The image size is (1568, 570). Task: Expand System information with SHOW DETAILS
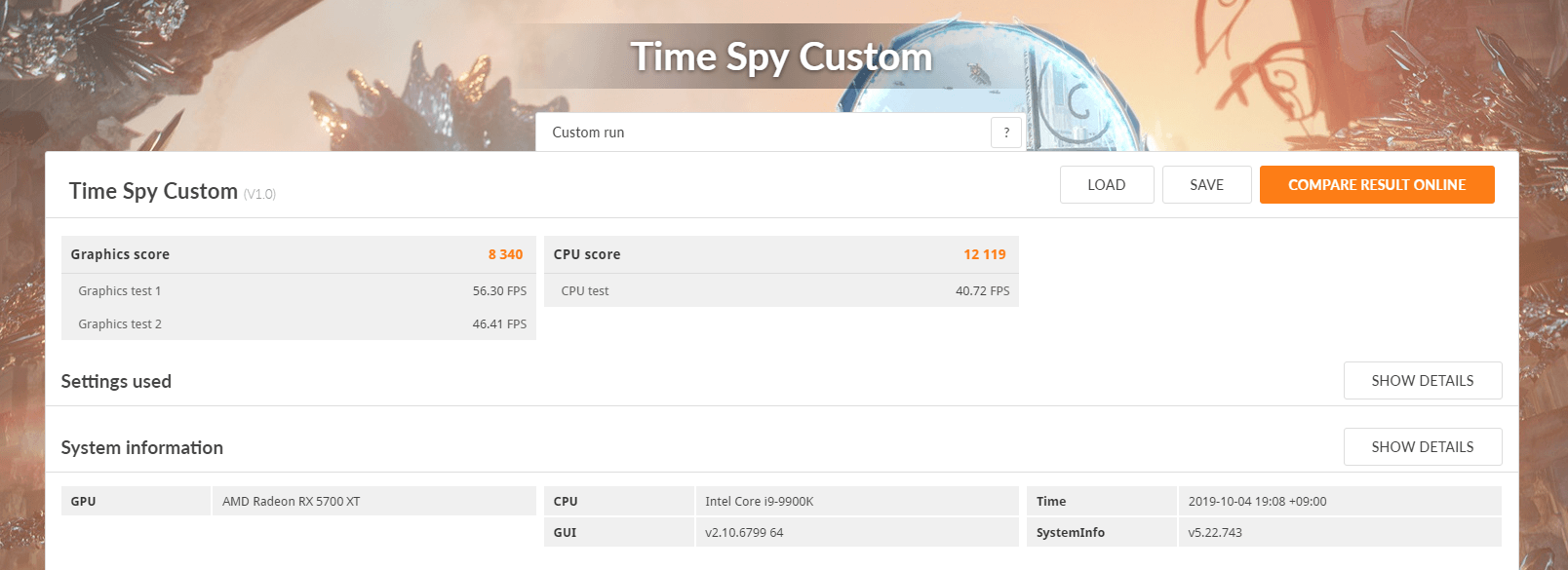tap(1423, 447)
